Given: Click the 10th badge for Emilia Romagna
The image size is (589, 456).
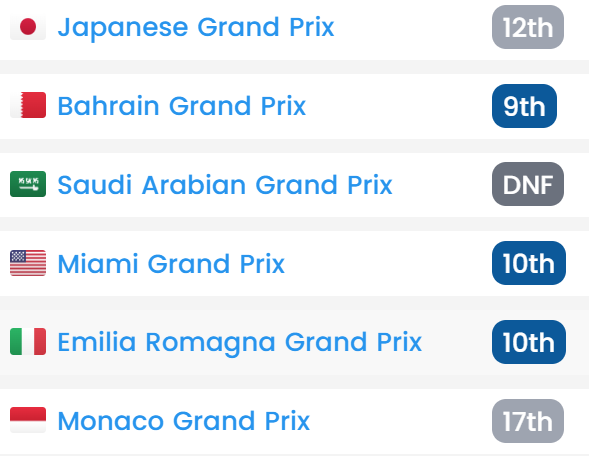Looking at the screenshot, I should pos(529,342).
